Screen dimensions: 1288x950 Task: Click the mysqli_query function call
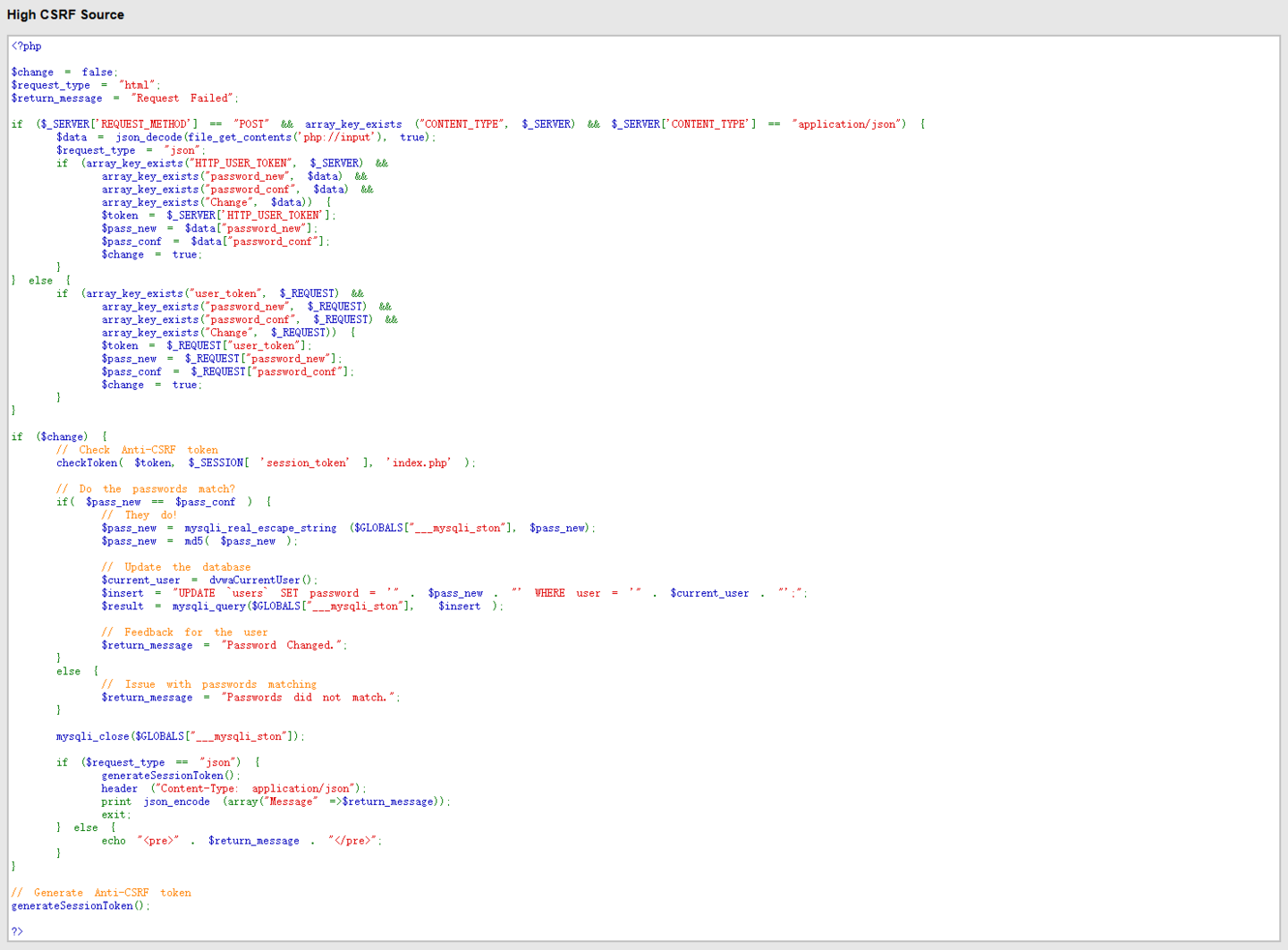209,606
